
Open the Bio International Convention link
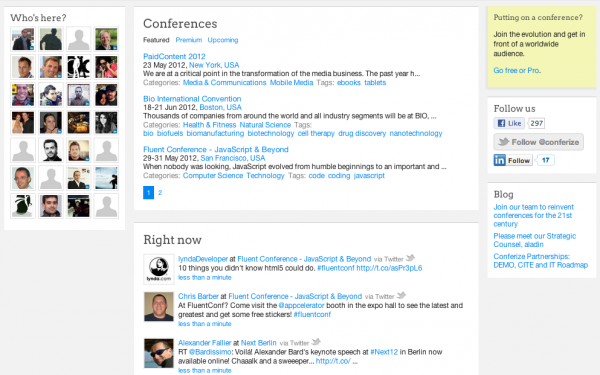point(192,99)
